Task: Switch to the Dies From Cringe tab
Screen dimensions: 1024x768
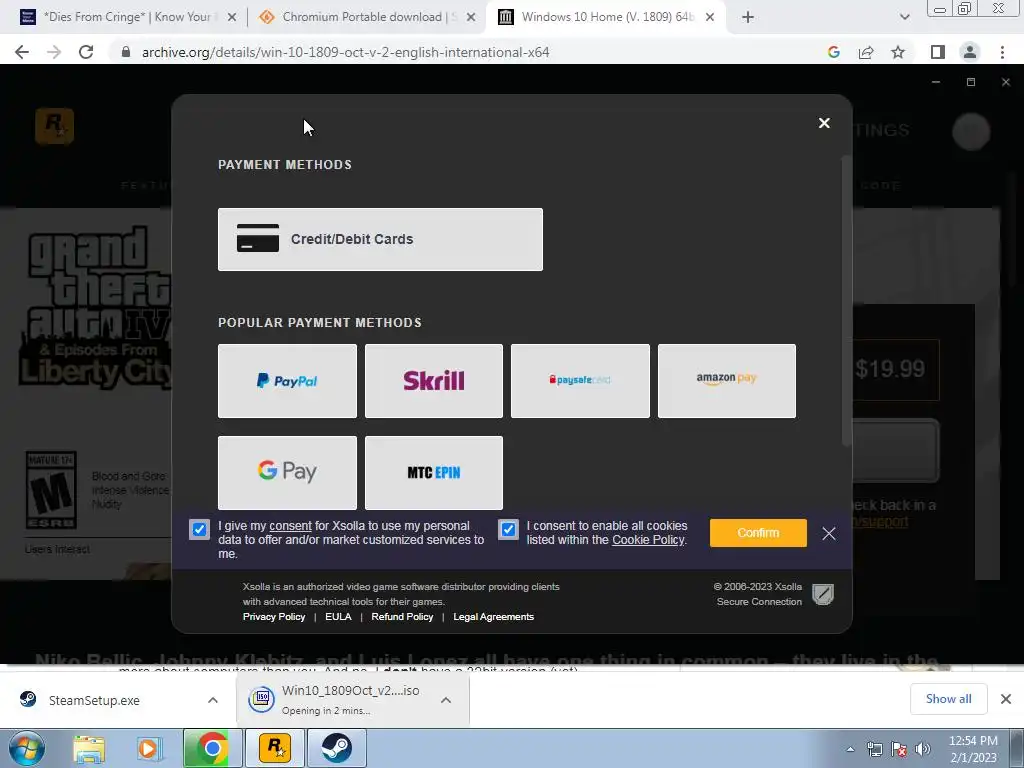Action: tap(125, 17)
